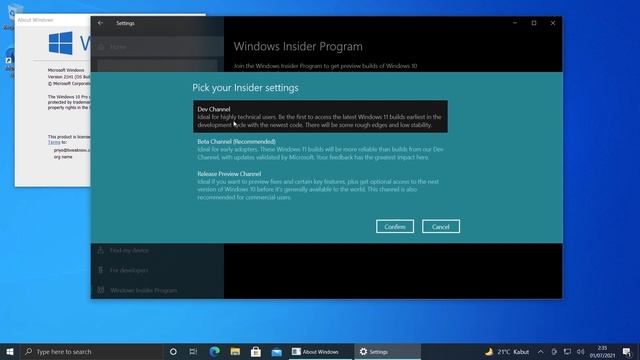
Task: Open Cortana from the taskbar
Action: click(173, 351)
